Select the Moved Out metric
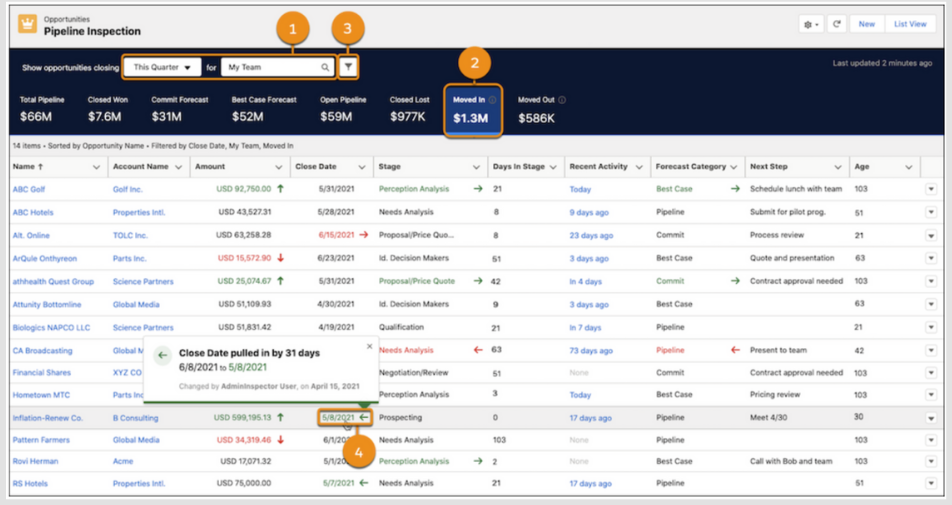Viewport: 952px width, 505px height. [541, 109]
